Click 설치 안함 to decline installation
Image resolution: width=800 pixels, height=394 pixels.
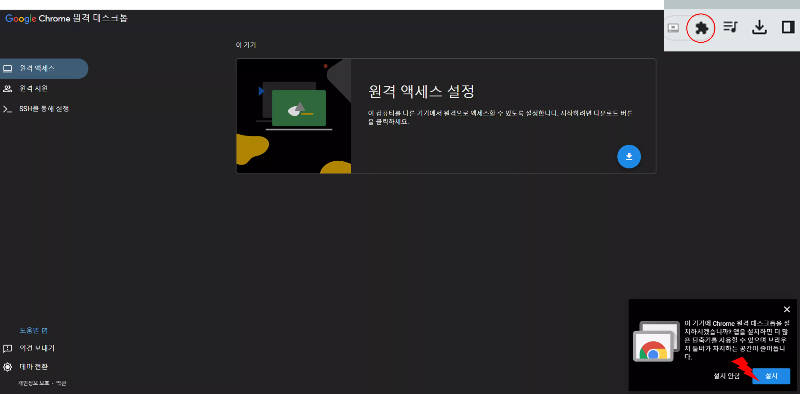[x=726, y=376]
